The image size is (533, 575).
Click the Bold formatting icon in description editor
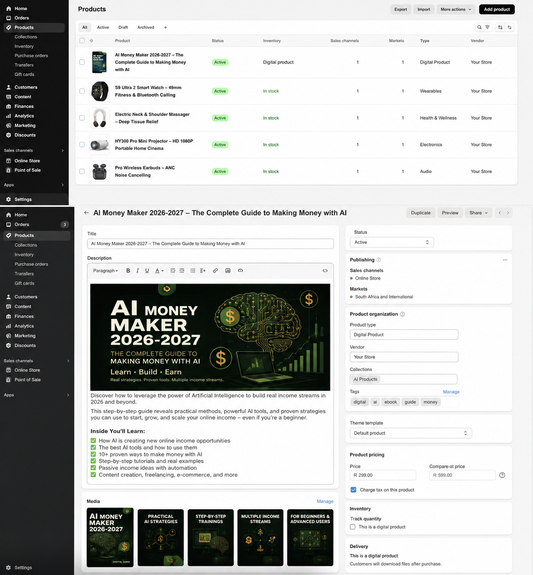point(128,271)
